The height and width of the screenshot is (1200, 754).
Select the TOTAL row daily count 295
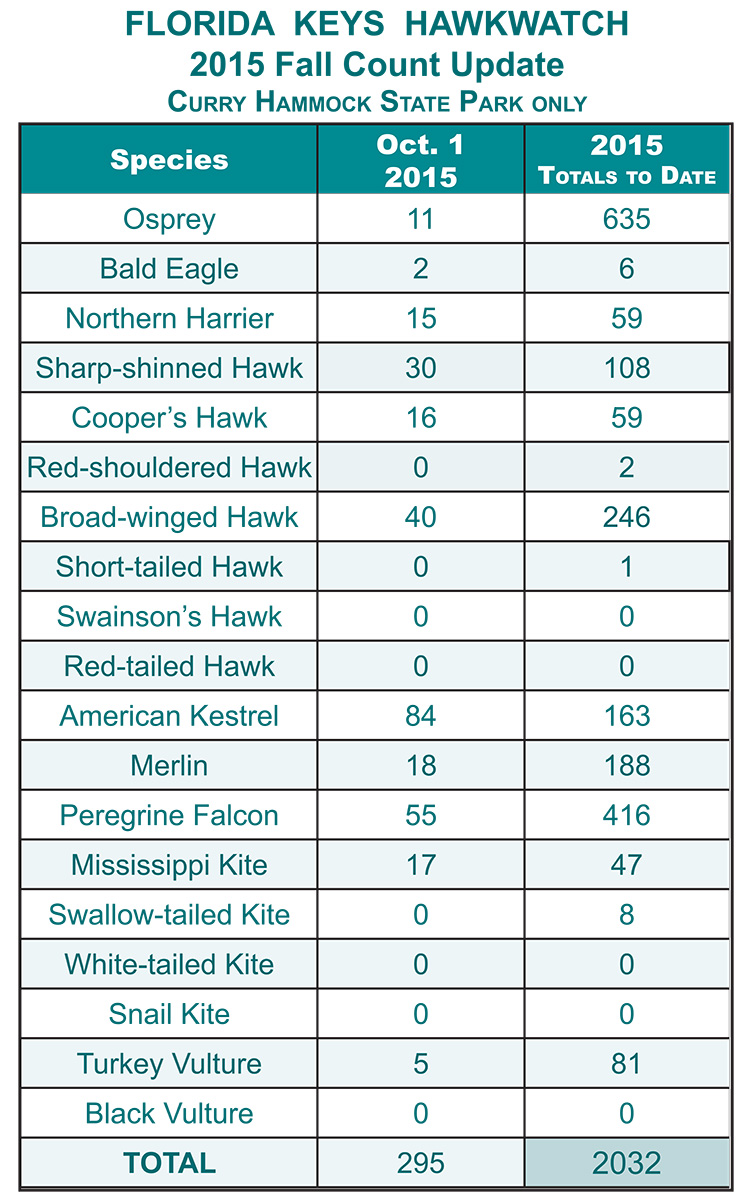(x=420, y=1163)
